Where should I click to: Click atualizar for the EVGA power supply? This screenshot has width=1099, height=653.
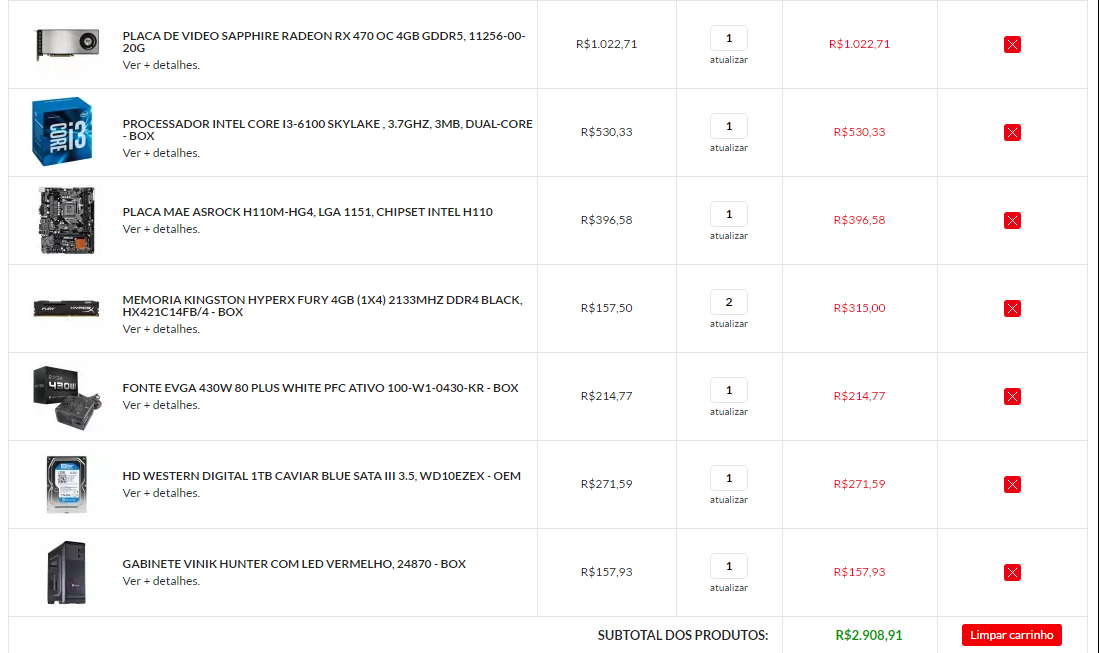(x=728, y=412)
